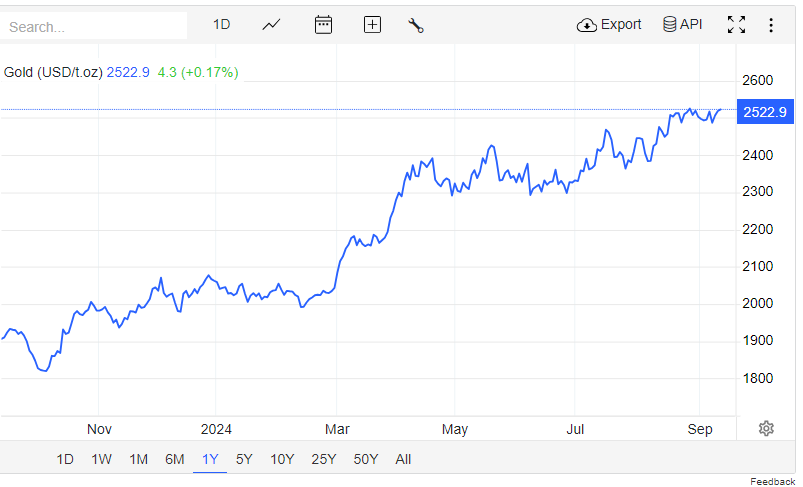Click the Nov x-axis label
This screenshot has height=487, width=803.
(x=99, y=429)
